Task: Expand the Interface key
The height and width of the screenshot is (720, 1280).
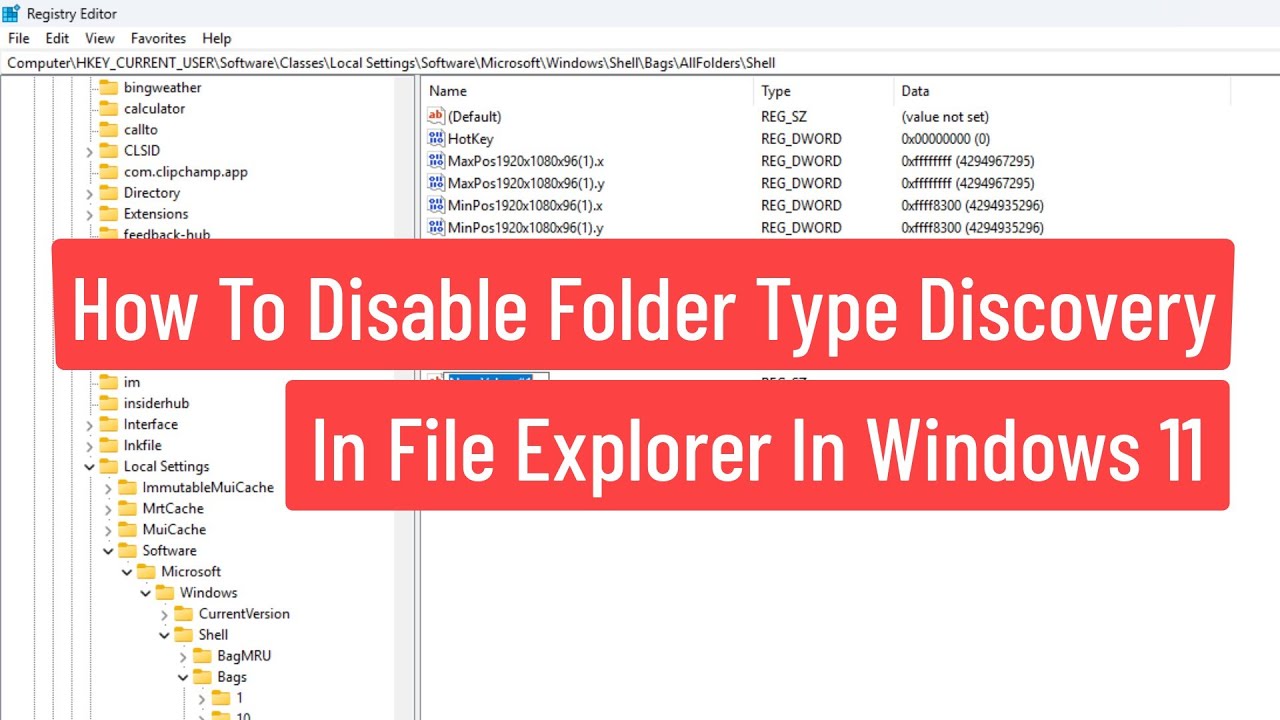Action: coord(89,425)
